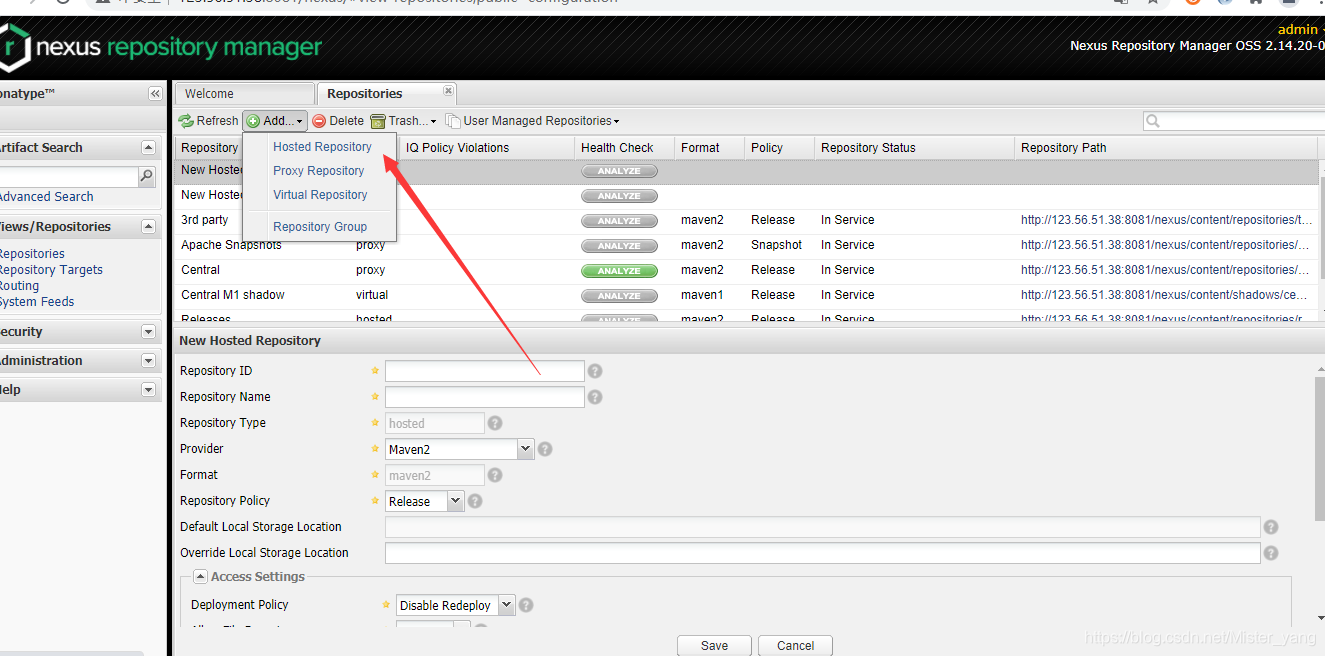Screen dimensions: 1325x656
Task: Click the Delete toolbar button
Action: pos(338,121)
